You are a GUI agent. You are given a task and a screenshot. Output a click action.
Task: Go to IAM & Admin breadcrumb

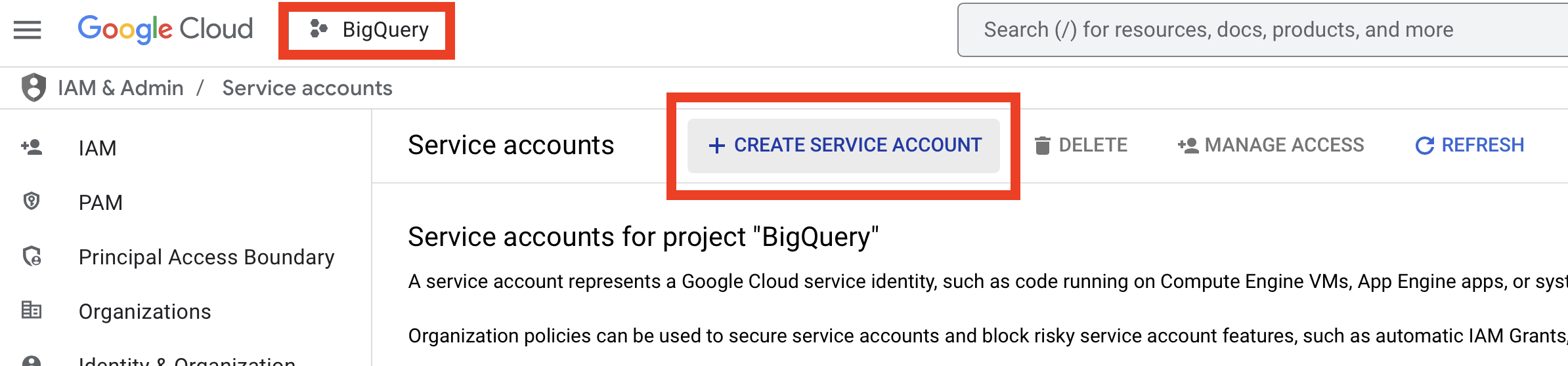(x=121, y=88)
